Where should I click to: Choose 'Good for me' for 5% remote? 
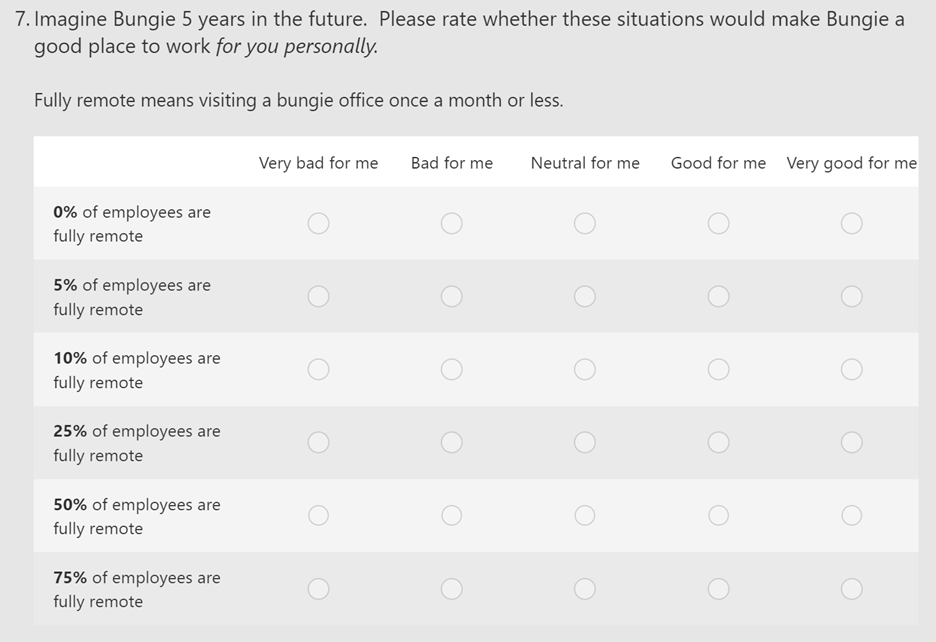(718, 296)
